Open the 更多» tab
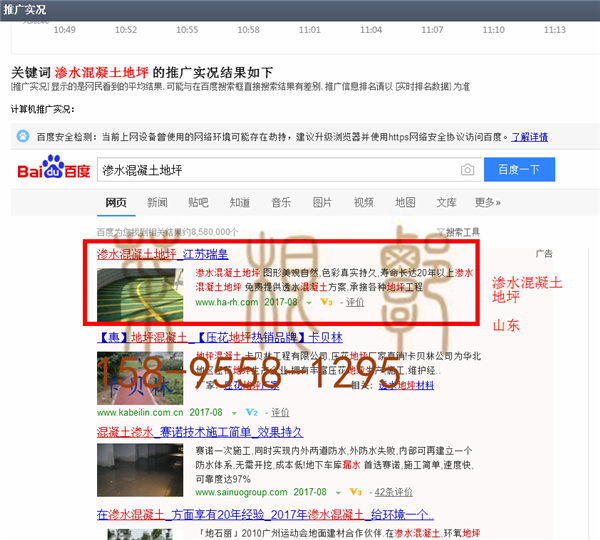The image size is (600, 540). pyautogui.click(x=488, y=202)
